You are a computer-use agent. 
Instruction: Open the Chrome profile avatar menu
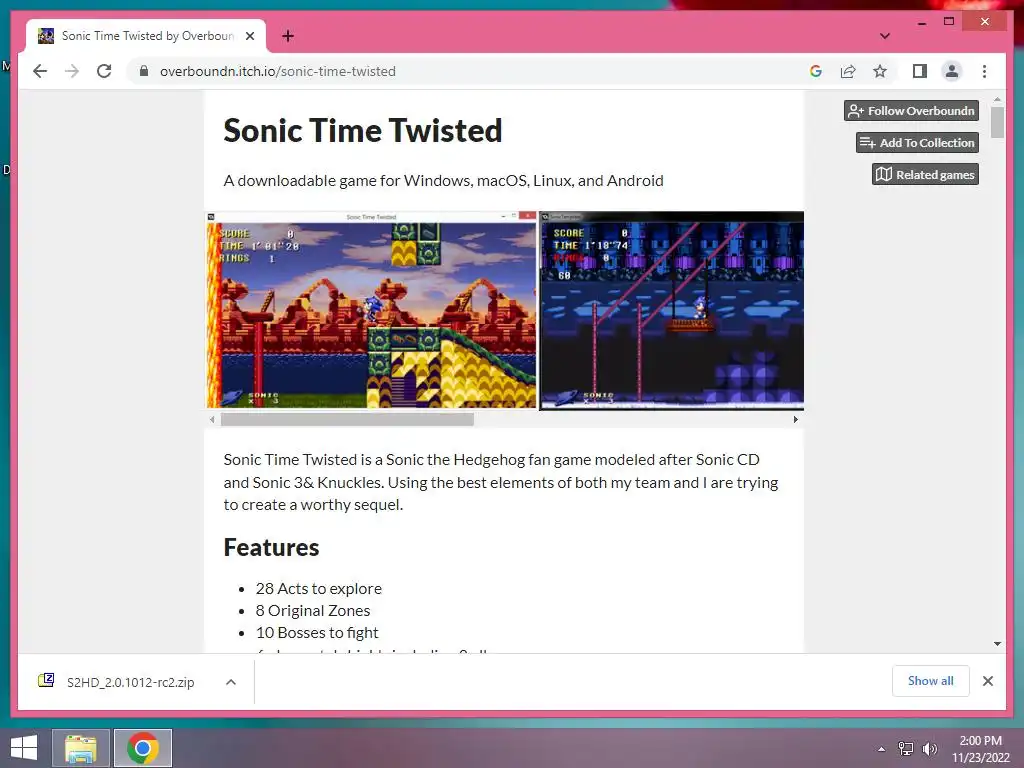pyautogui.click(x=952, y=71)
